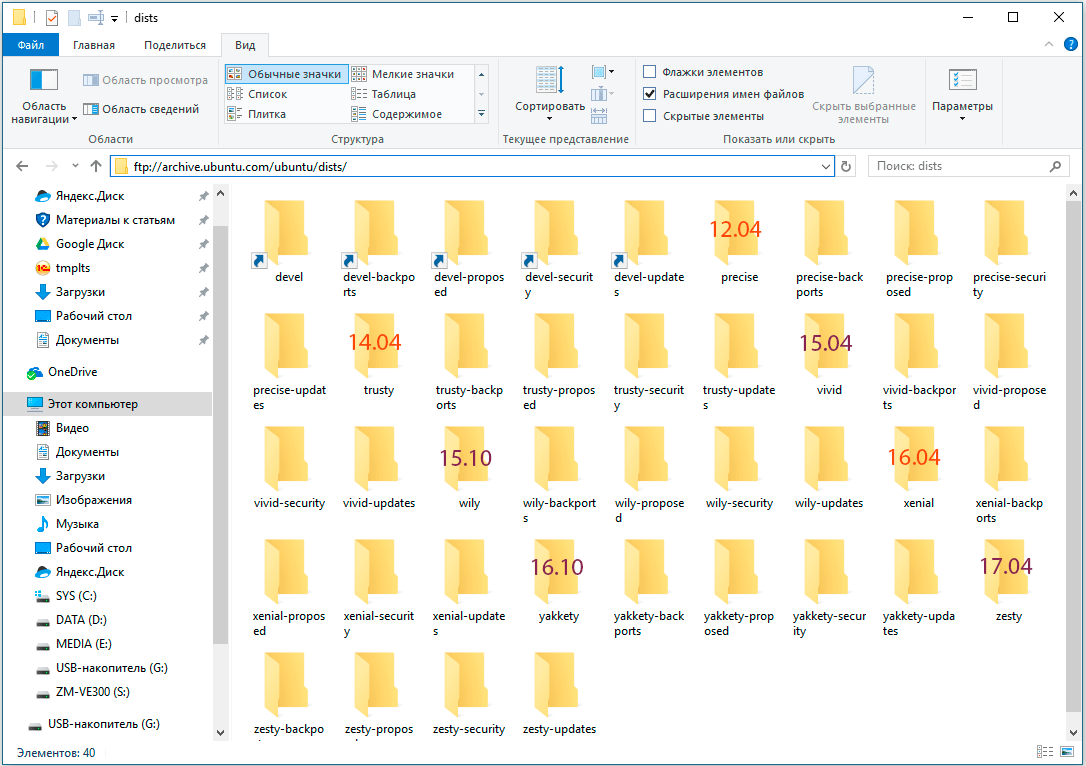Viewport: 1086px width, 766px height.
Task: Open the Файл (File) menu tab
Action: point(30,45)
